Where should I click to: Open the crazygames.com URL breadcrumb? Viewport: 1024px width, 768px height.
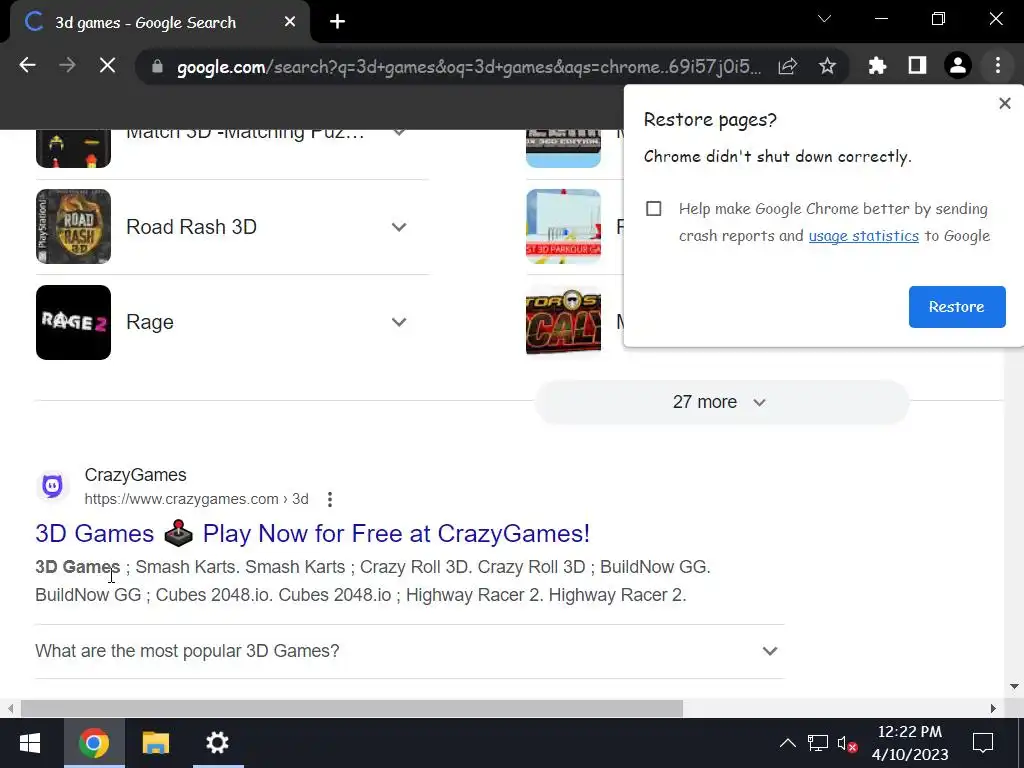point(196,499)
